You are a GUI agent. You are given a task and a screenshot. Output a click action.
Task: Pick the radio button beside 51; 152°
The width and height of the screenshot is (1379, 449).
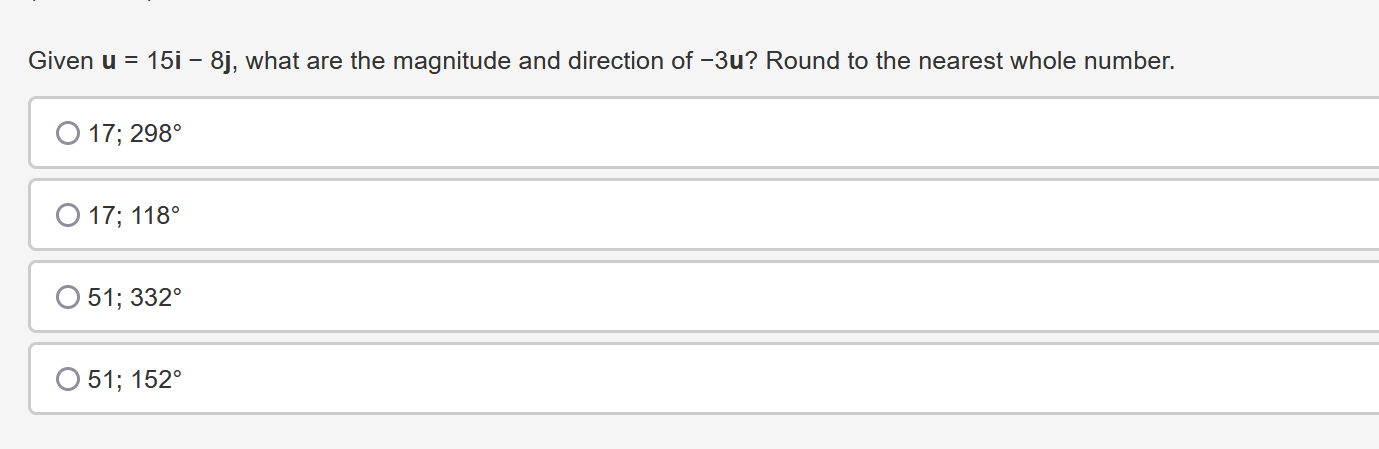point(67,379)
